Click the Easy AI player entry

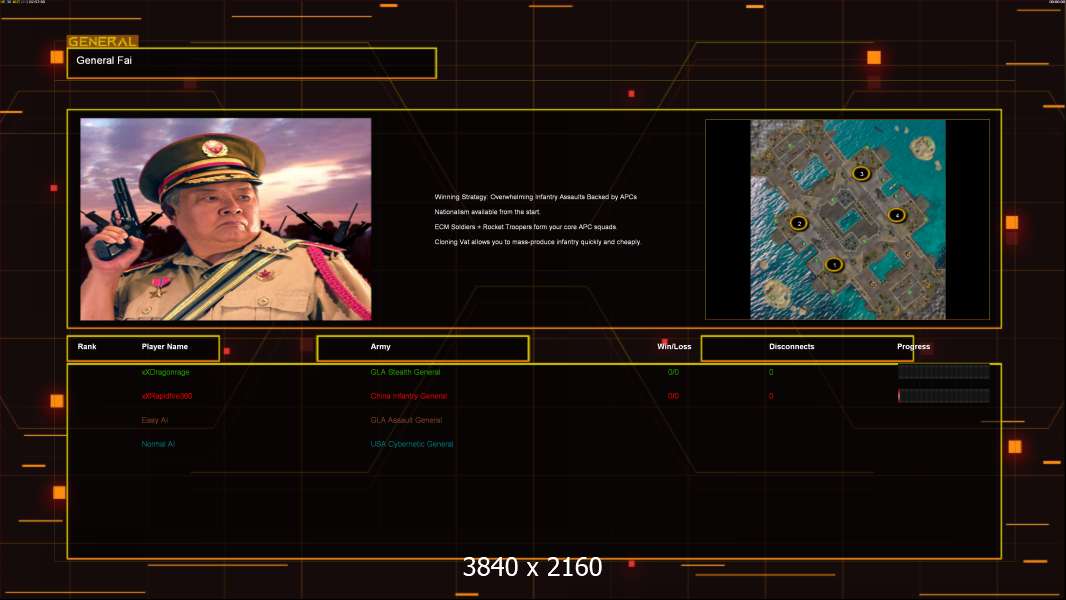[x=155, y=420]
